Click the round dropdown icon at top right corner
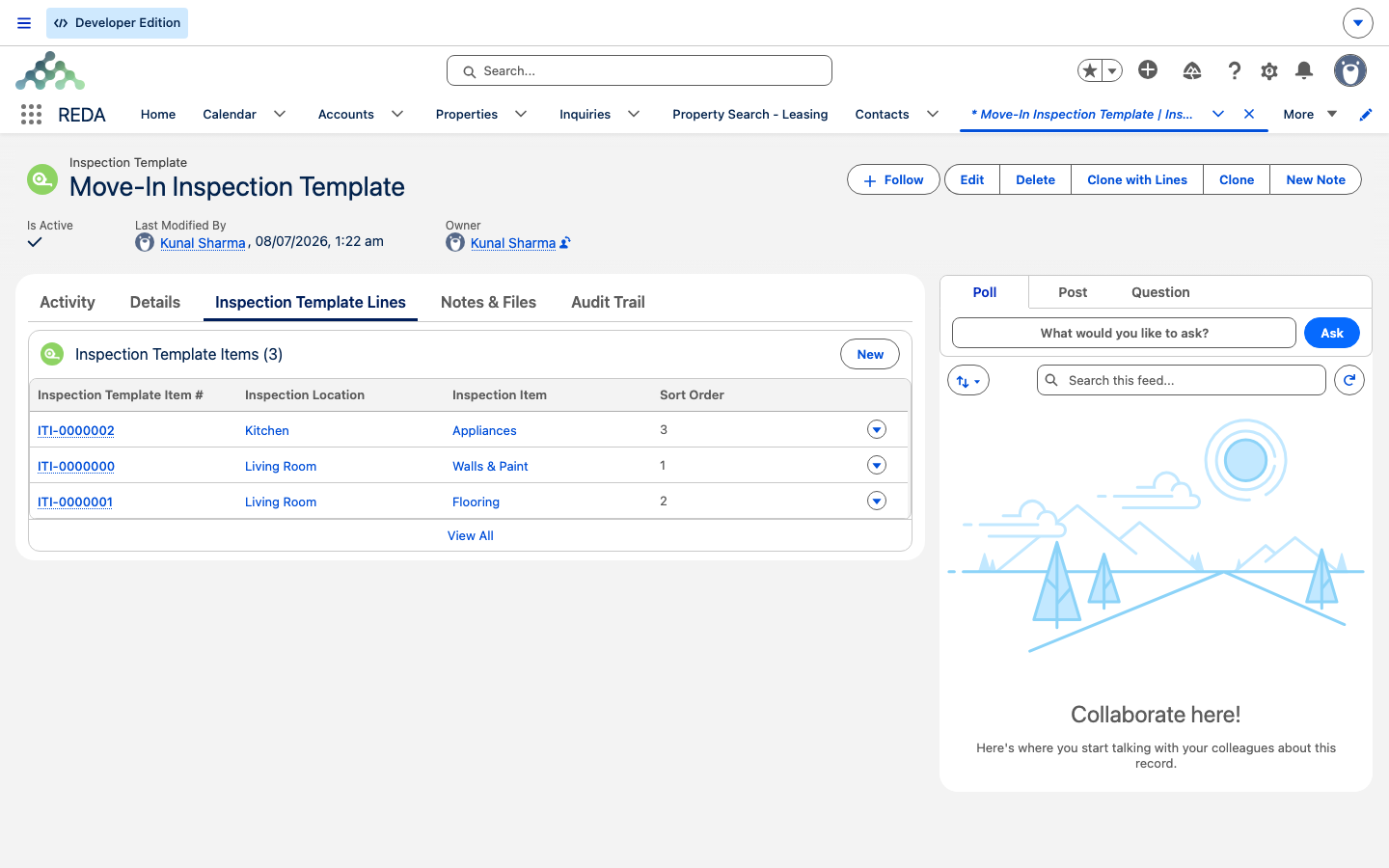The width and height of the screenshot is (1389, 868). pos(1358,23)
